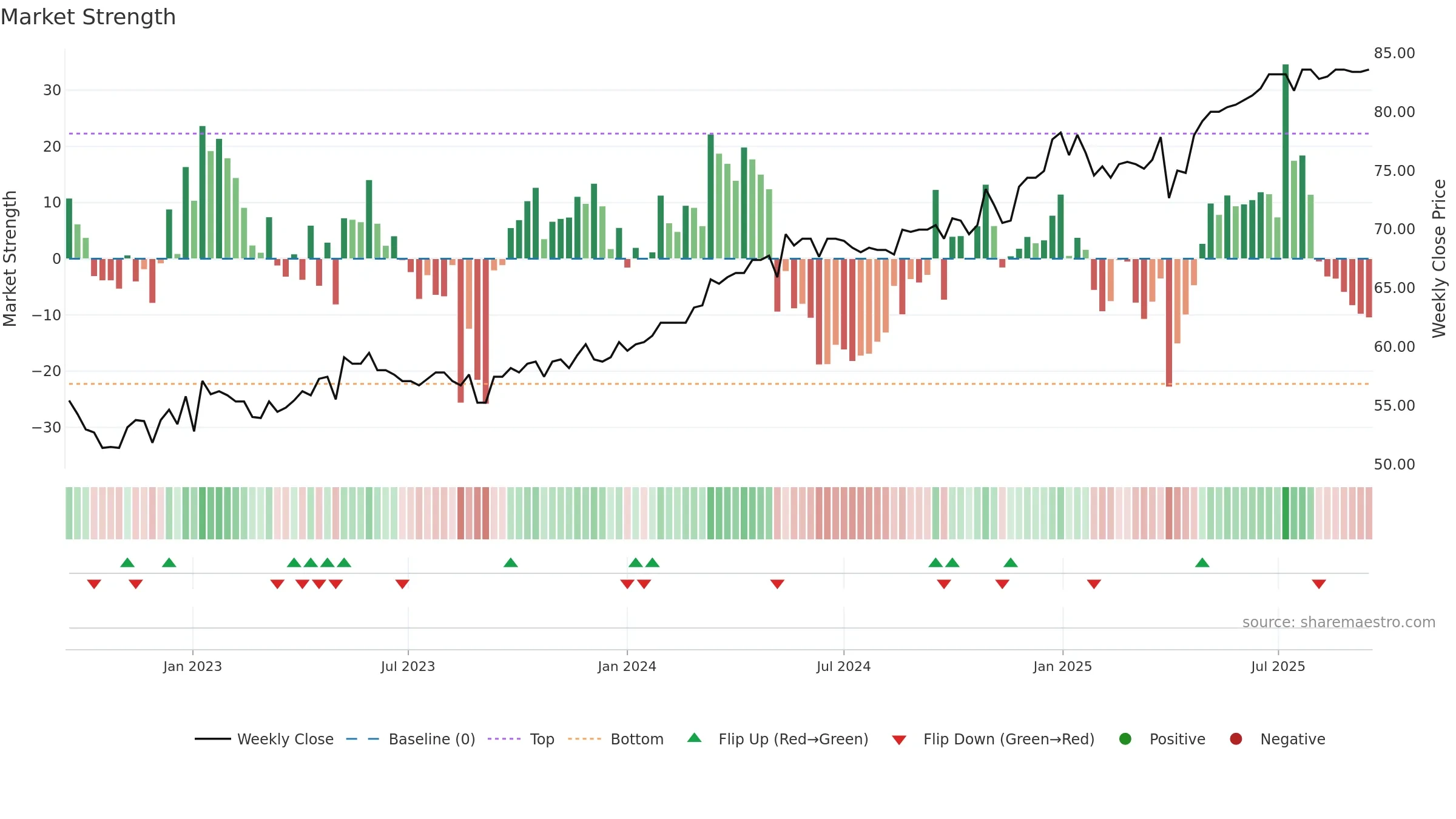
Task: Click the green Positive dot in legend
Action: [x=1125, y=739]
